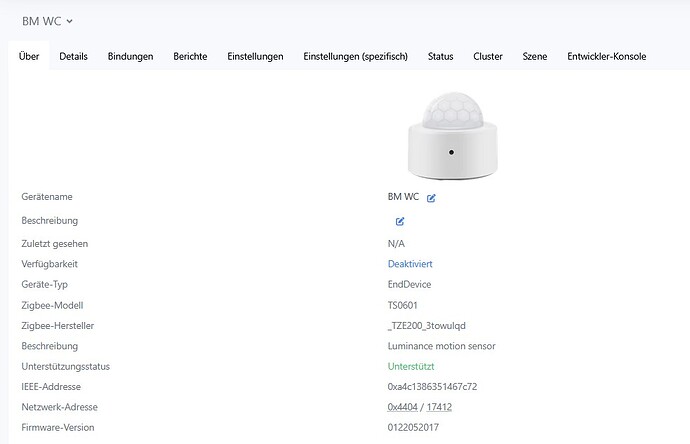
Task: Show the Status tab
Action: pyautogui.click(x=440, y=56)
